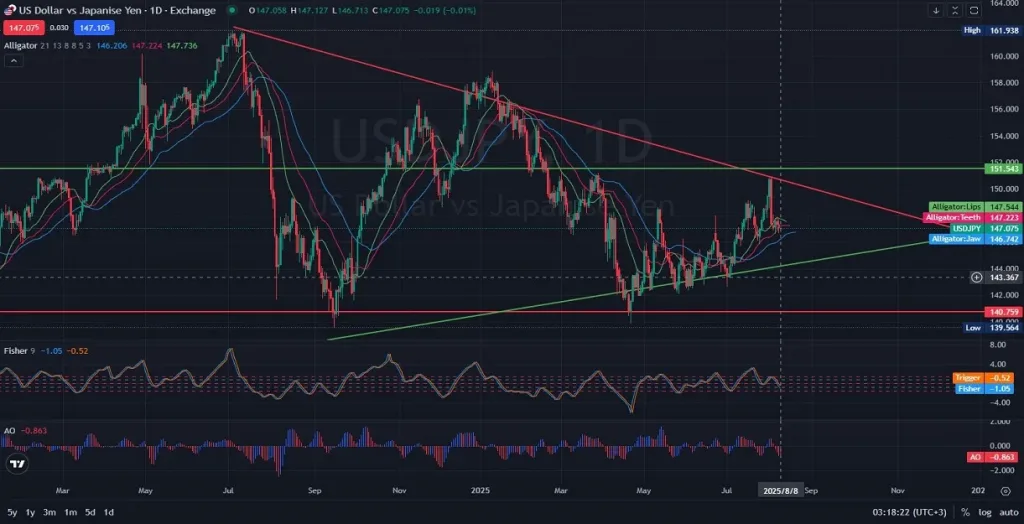Image resolution: width=1024 pixels, height=524 pixels.
Task: Select the 5d time range
Action: (90, 512)
